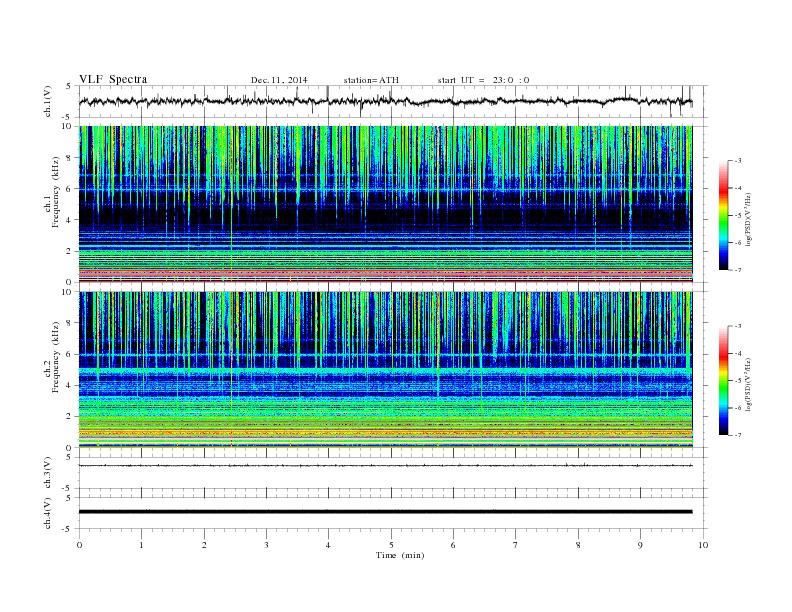Click the "-5" label on upper colorbar

(x=738, y=216)
